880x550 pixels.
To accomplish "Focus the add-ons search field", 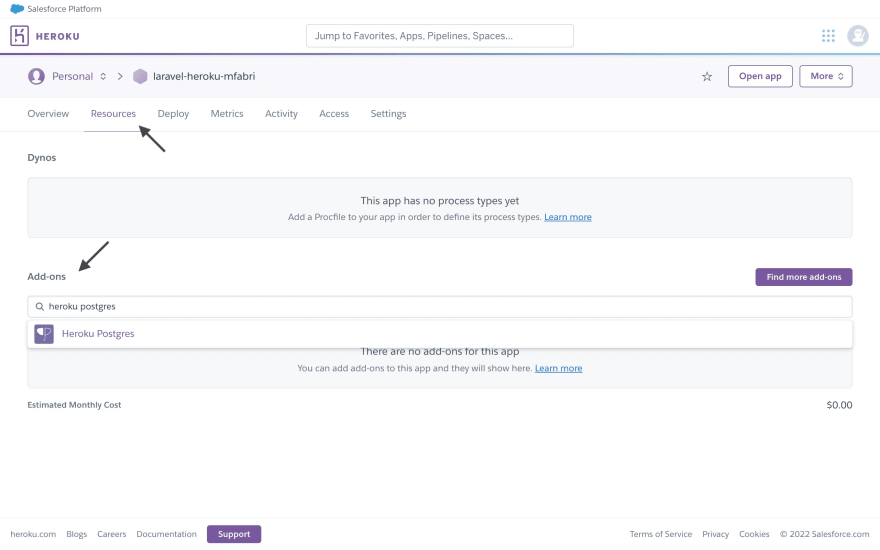I will (x=439, y=306).
